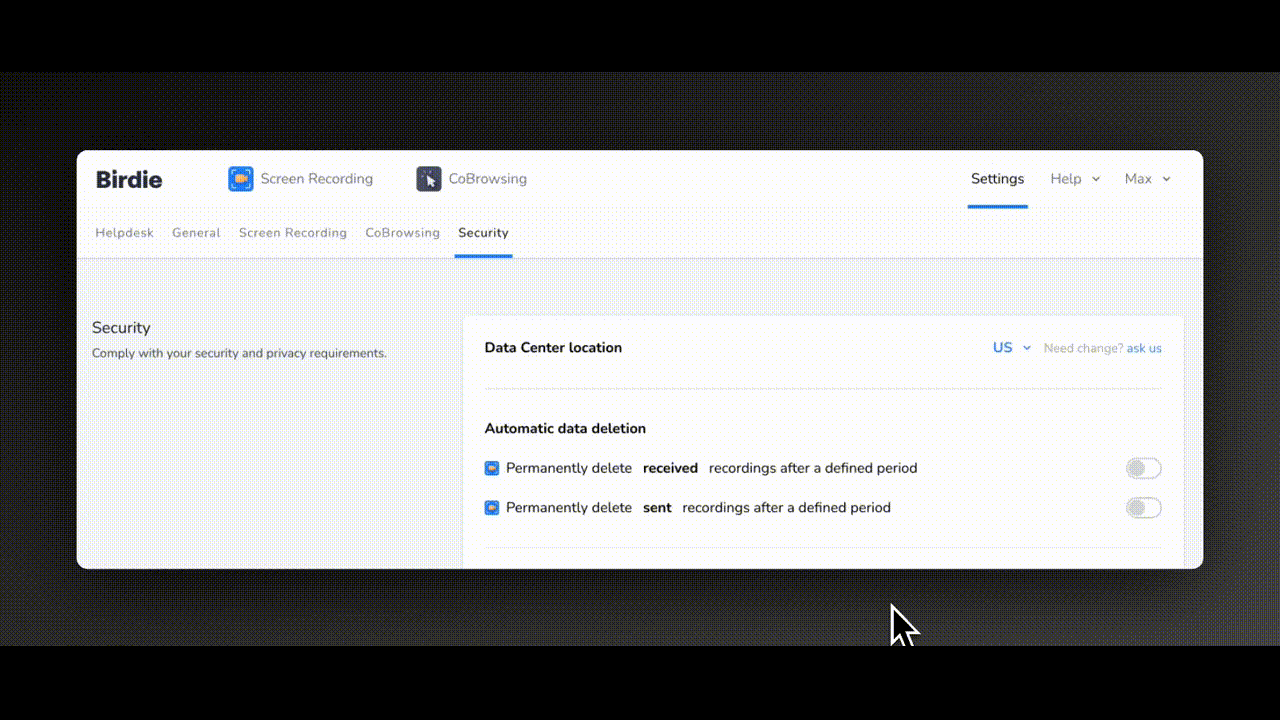Open the Help dropdown menu
1280x720 pixels.
[1075, 179]
